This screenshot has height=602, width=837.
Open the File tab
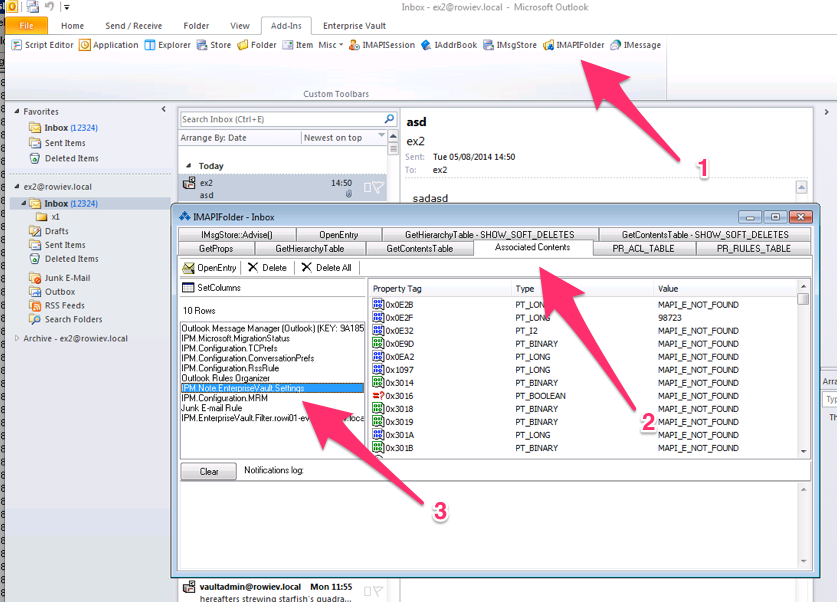26,26
